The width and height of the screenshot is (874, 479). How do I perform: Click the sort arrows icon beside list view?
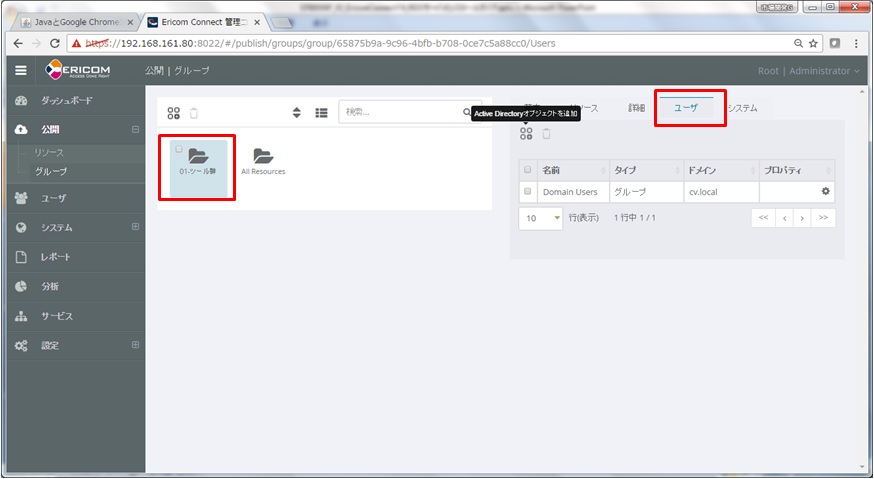coord(297,113)
